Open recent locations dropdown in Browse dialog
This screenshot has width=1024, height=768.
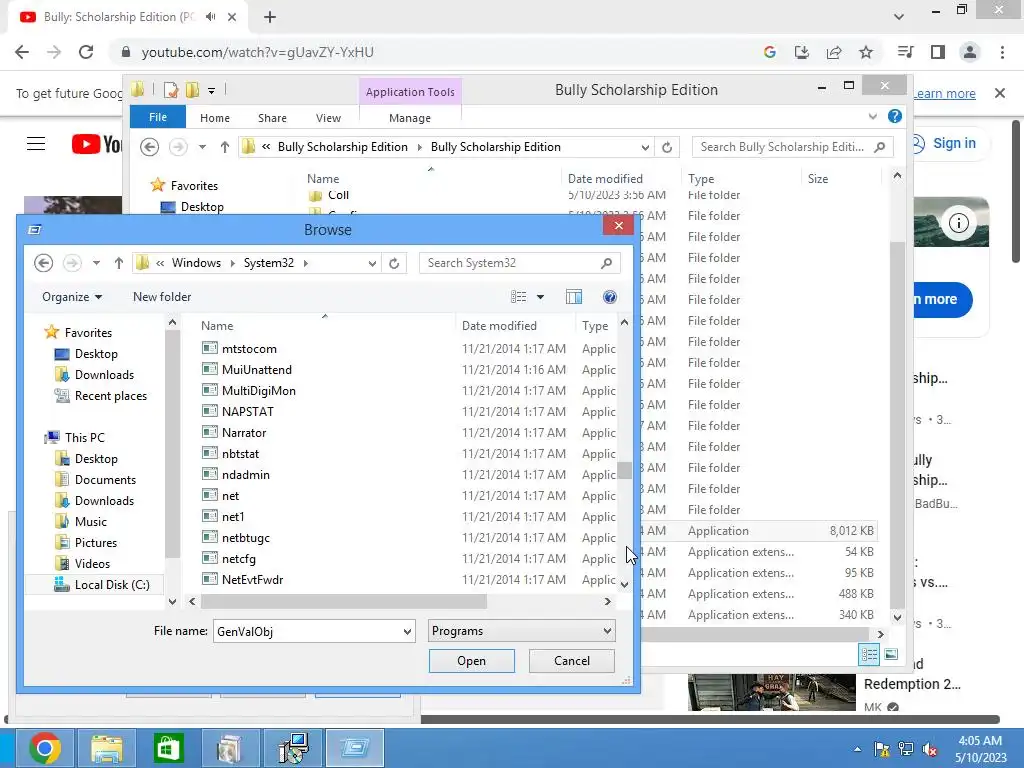(x=96, y=263)
